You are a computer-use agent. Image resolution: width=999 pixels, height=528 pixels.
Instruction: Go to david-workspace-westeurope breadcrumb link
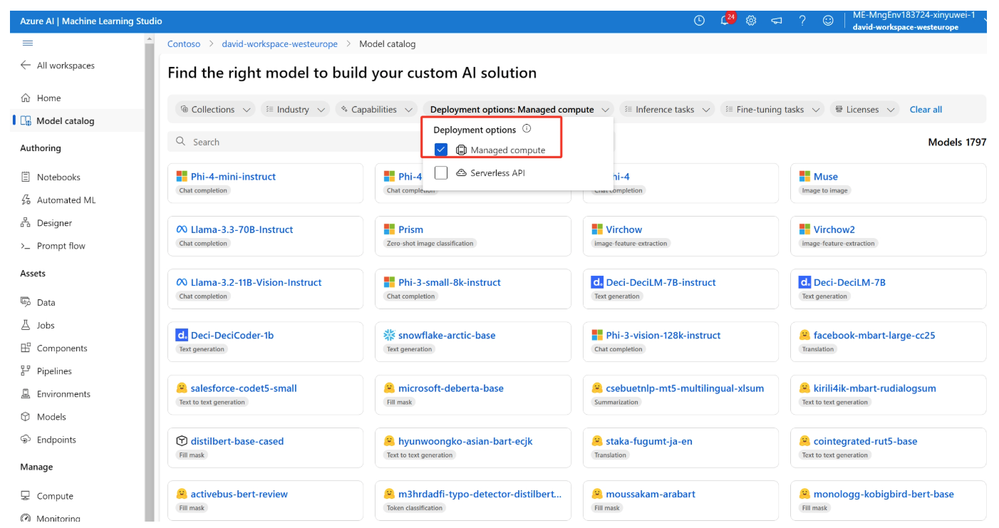280,44
